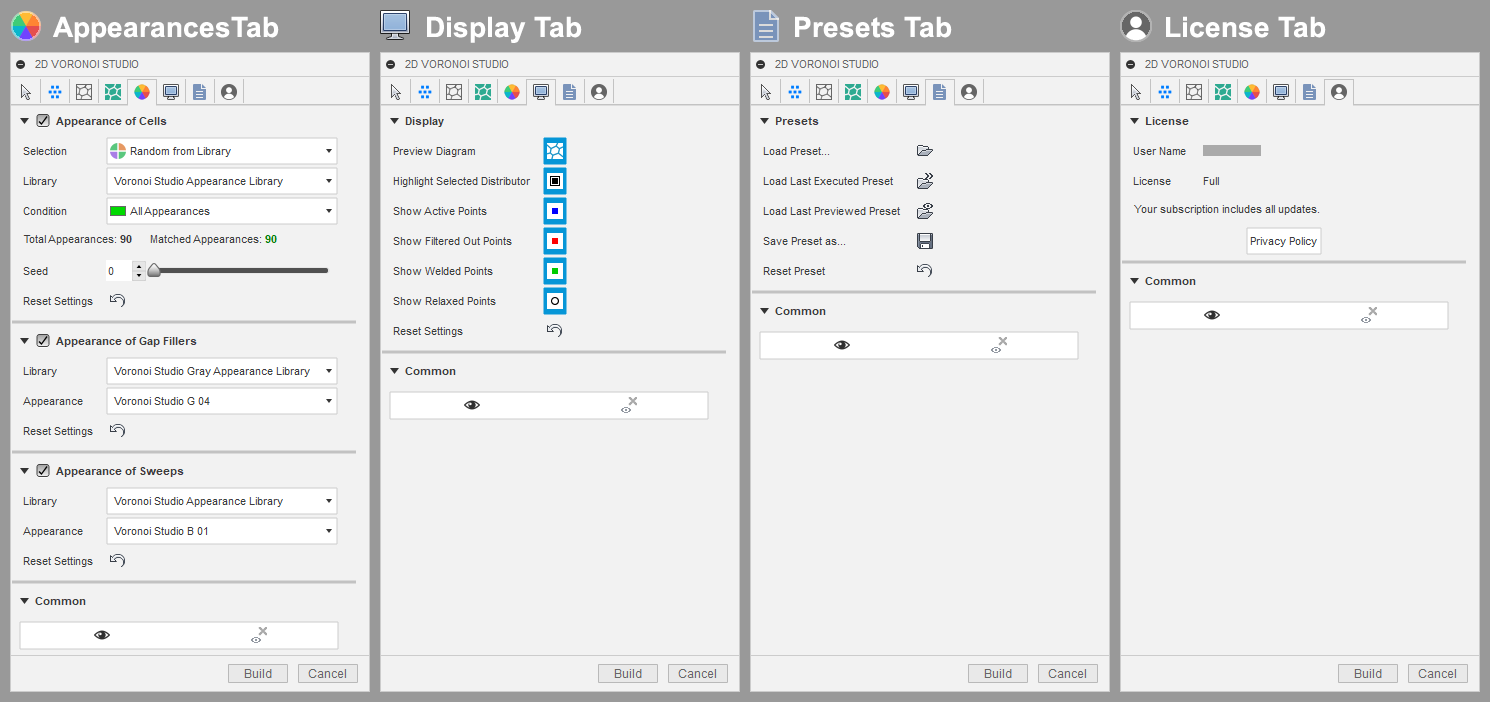Switch to user profile tab in Appearances panel
This screenshot has height=702, width=1490.
pyautogui.click(x=229, y=92)
